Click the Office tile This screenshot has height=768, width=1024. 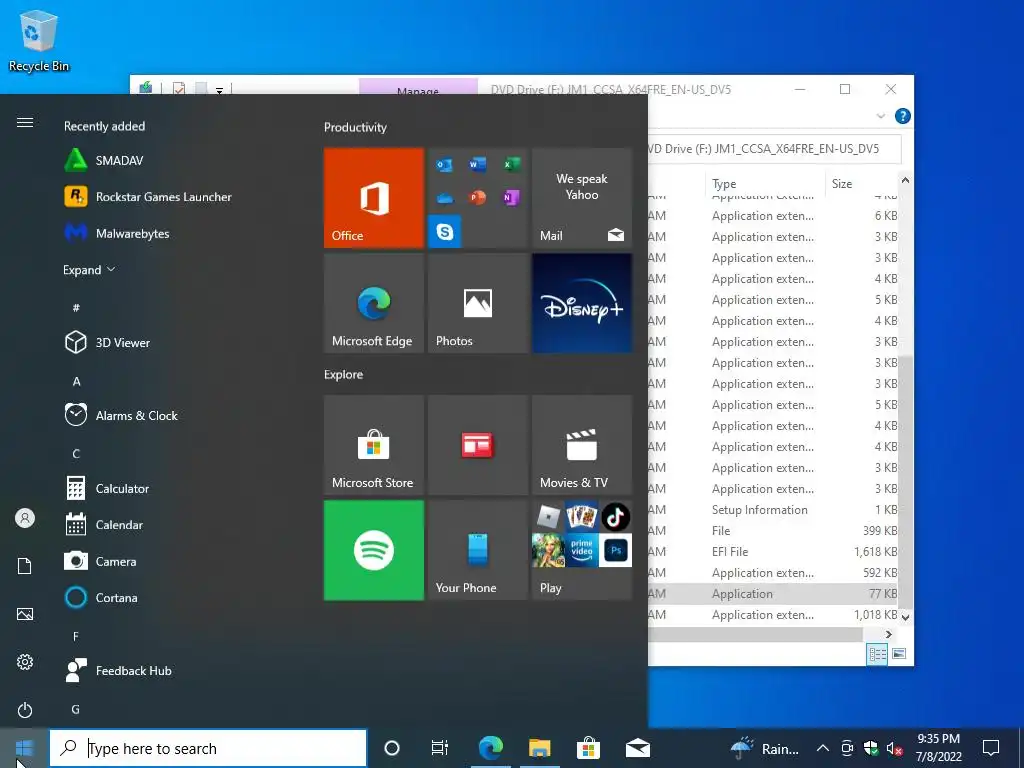[374, 198]
